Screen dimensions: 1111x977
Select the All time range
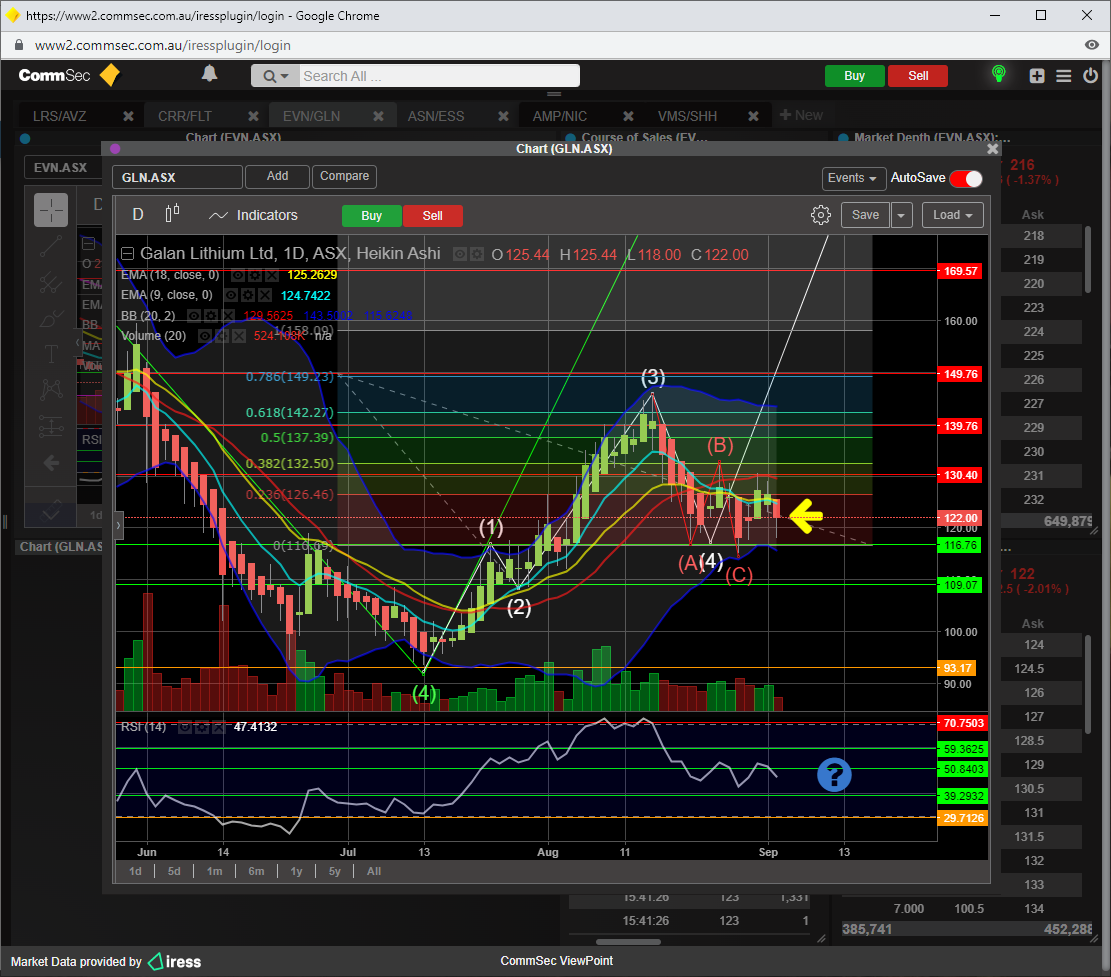pyautogui.click(x=374, y=871)
